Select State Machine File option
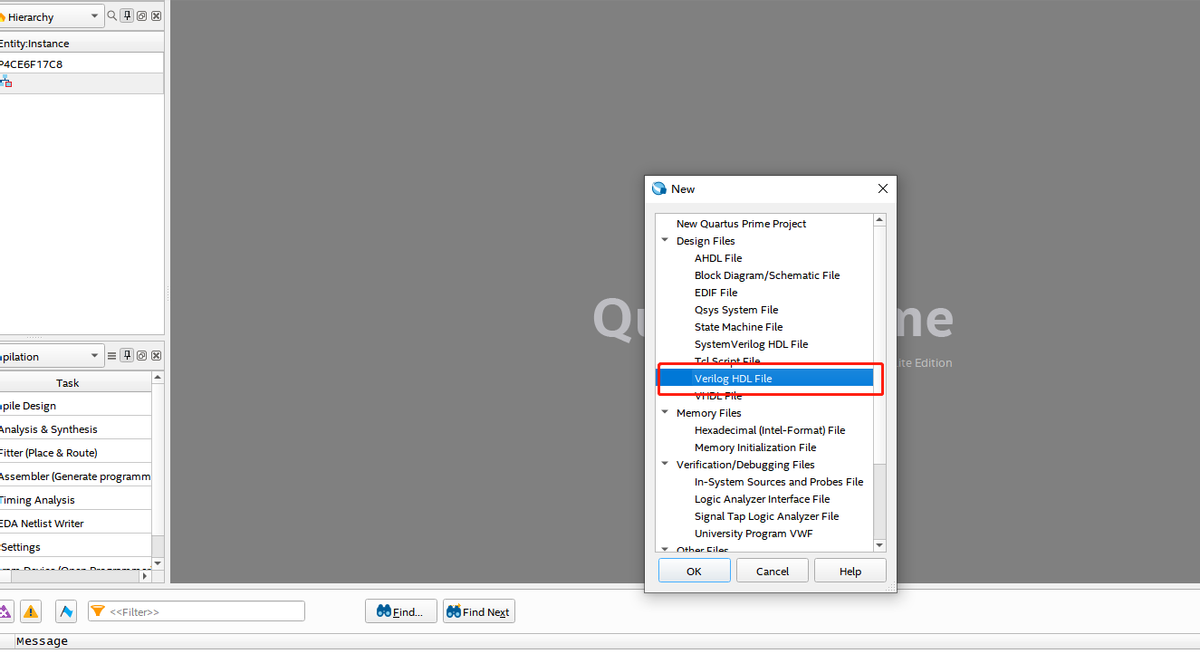Screen dimensions: 1200x664 [x=738, y=327]
